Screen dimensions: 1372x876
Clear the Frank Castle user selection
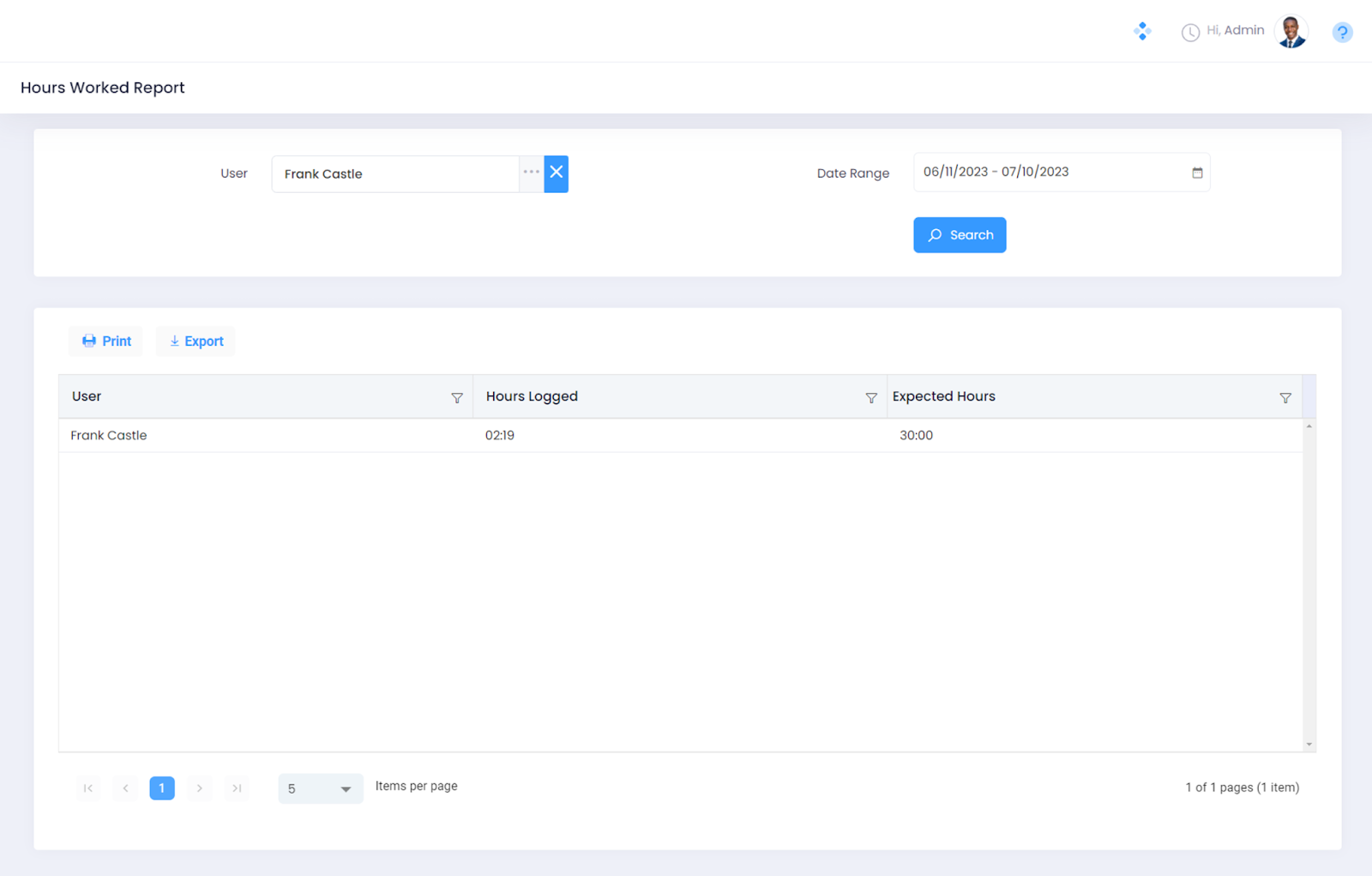point(557,173)
